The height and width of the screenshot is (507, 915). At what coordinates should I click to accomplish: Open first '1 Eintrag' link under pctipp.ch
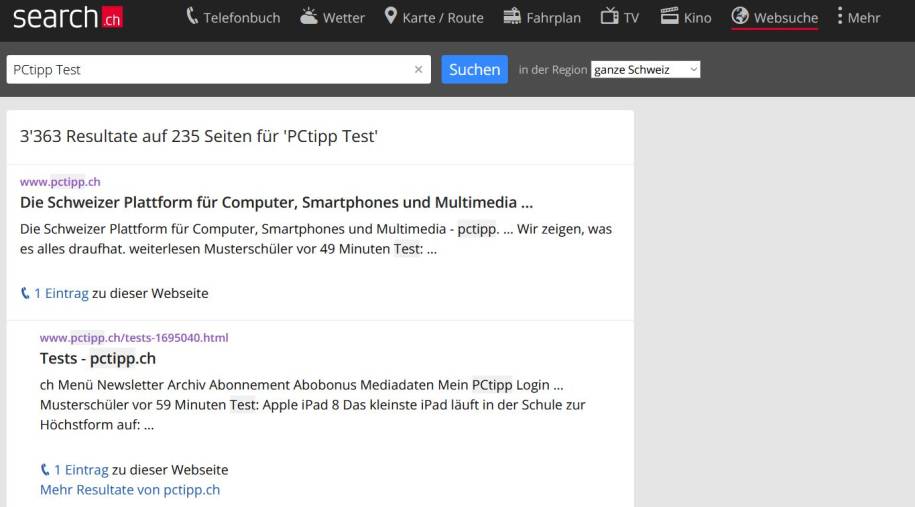click(61, 293)
